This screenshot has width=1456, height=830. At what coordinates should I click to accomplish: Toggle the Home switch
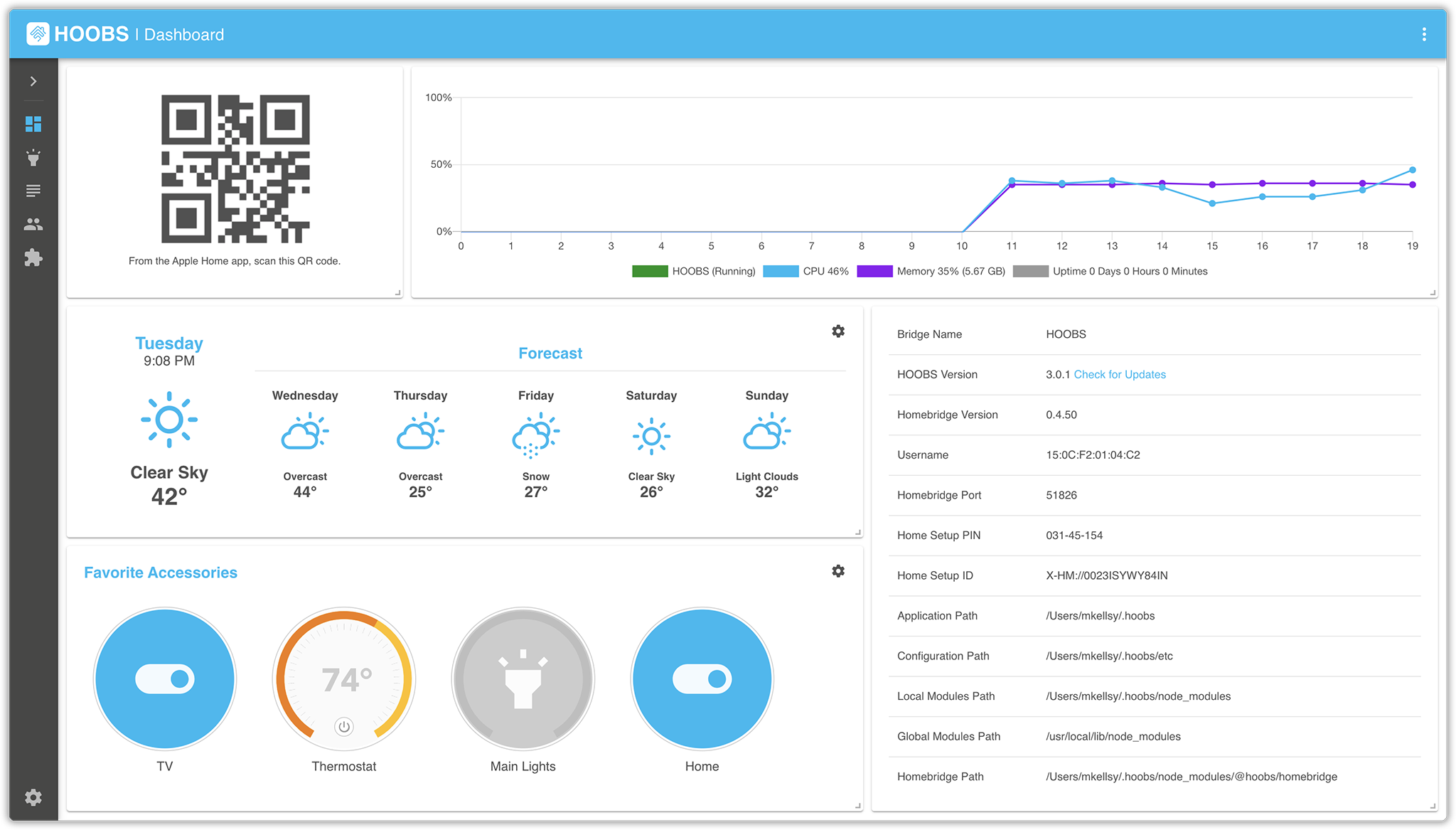click(x=702, y=679)
